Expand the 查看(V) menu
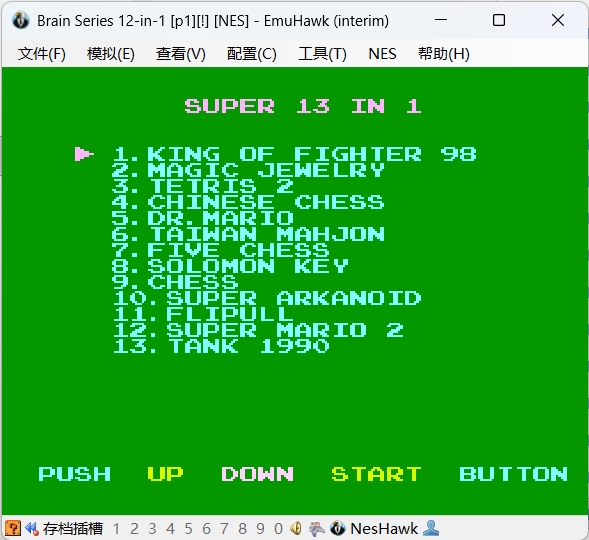The width and height of the screenshot is (589, 540). [x=181, y=54]
